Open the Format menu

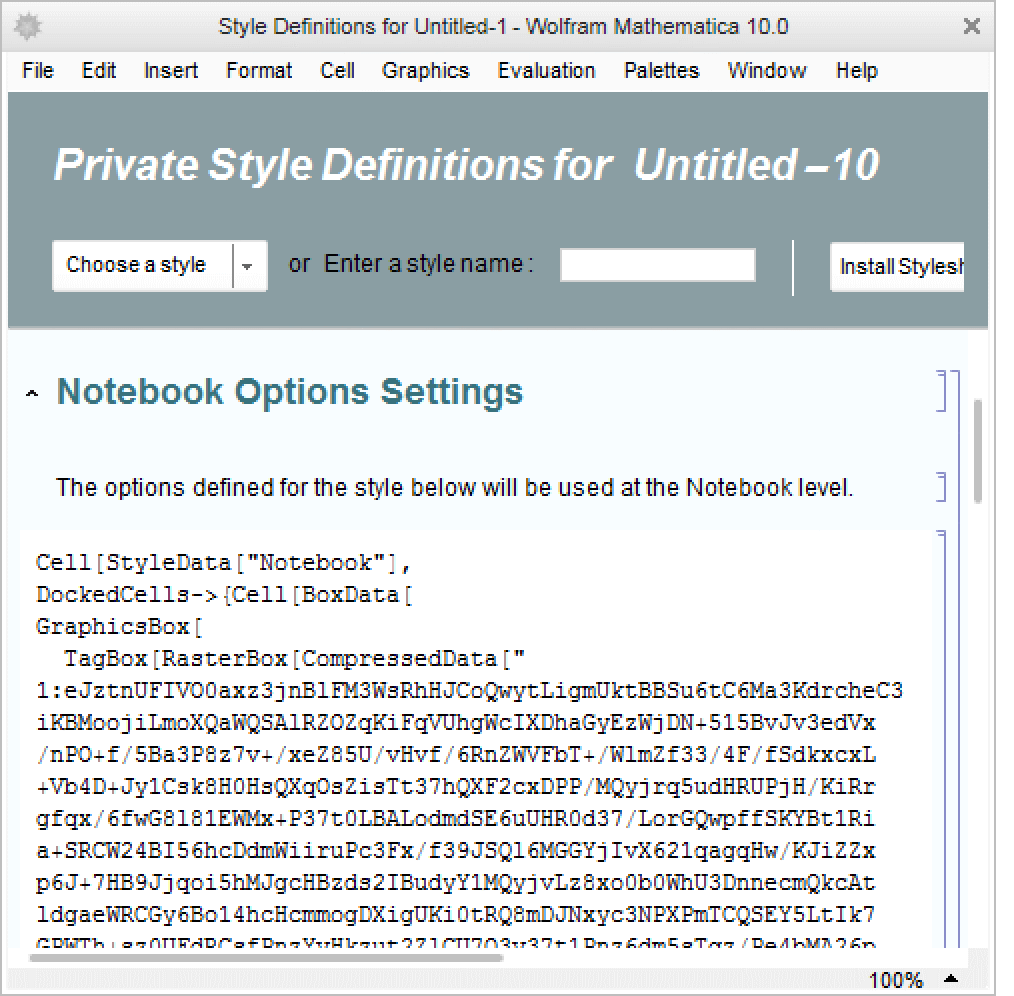point(259,71)
